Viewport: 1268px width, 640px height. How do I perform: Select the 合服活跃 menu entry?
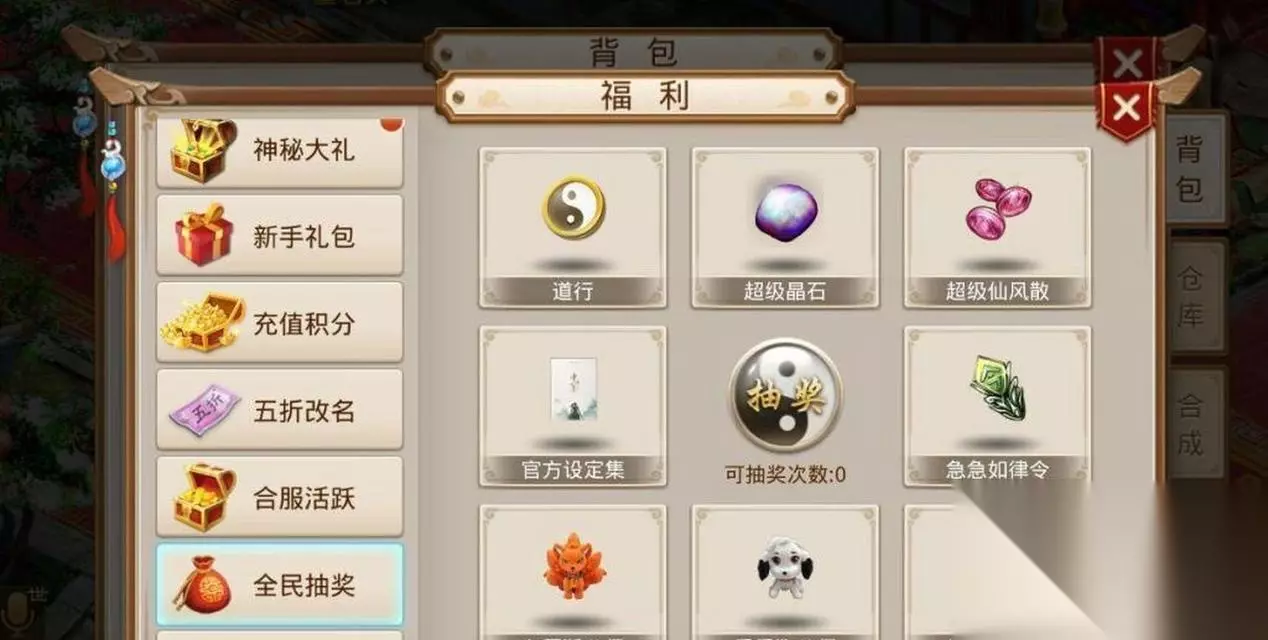pos(280,497)
